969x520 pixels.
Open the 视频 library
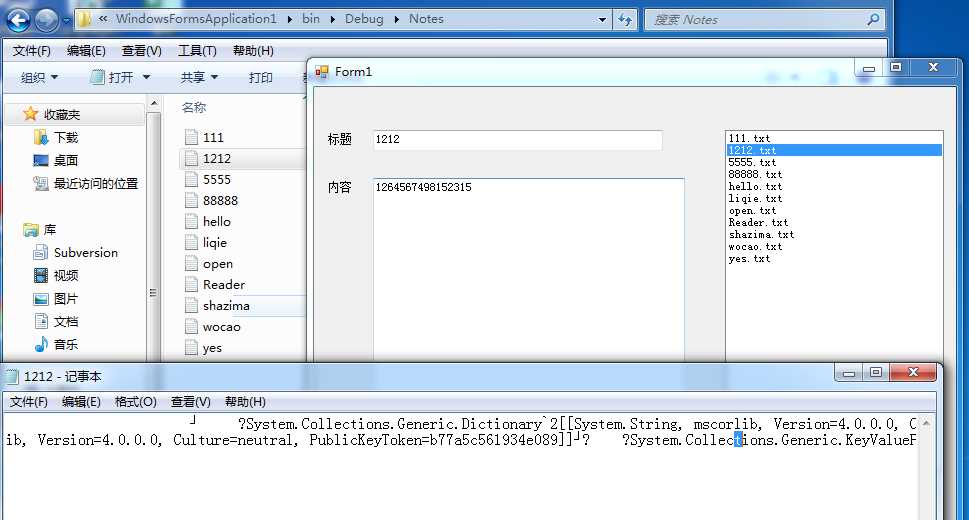[x=56, y=275]
